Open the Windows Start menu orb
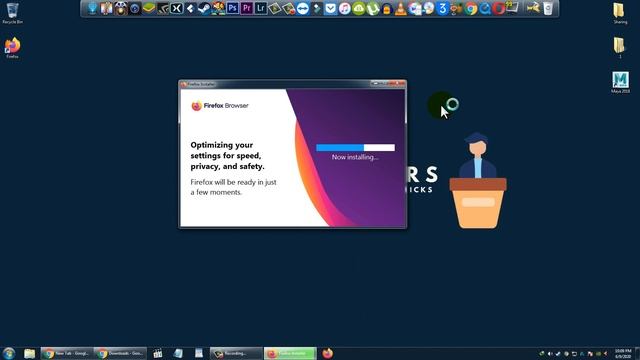 [x=9, y=353]
